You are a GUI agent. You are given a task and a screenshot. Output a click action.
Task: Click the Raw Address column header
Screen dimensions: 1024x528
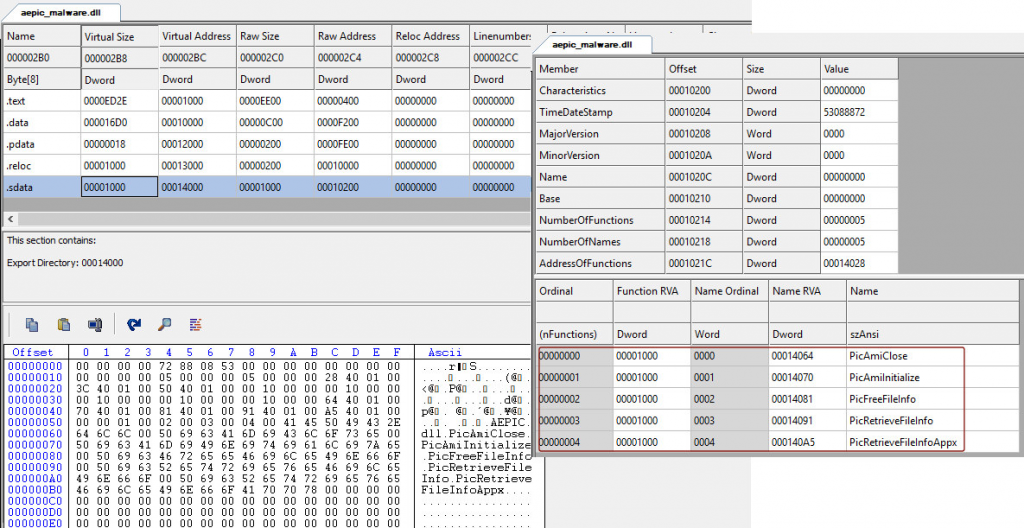(x=350, y=36)
